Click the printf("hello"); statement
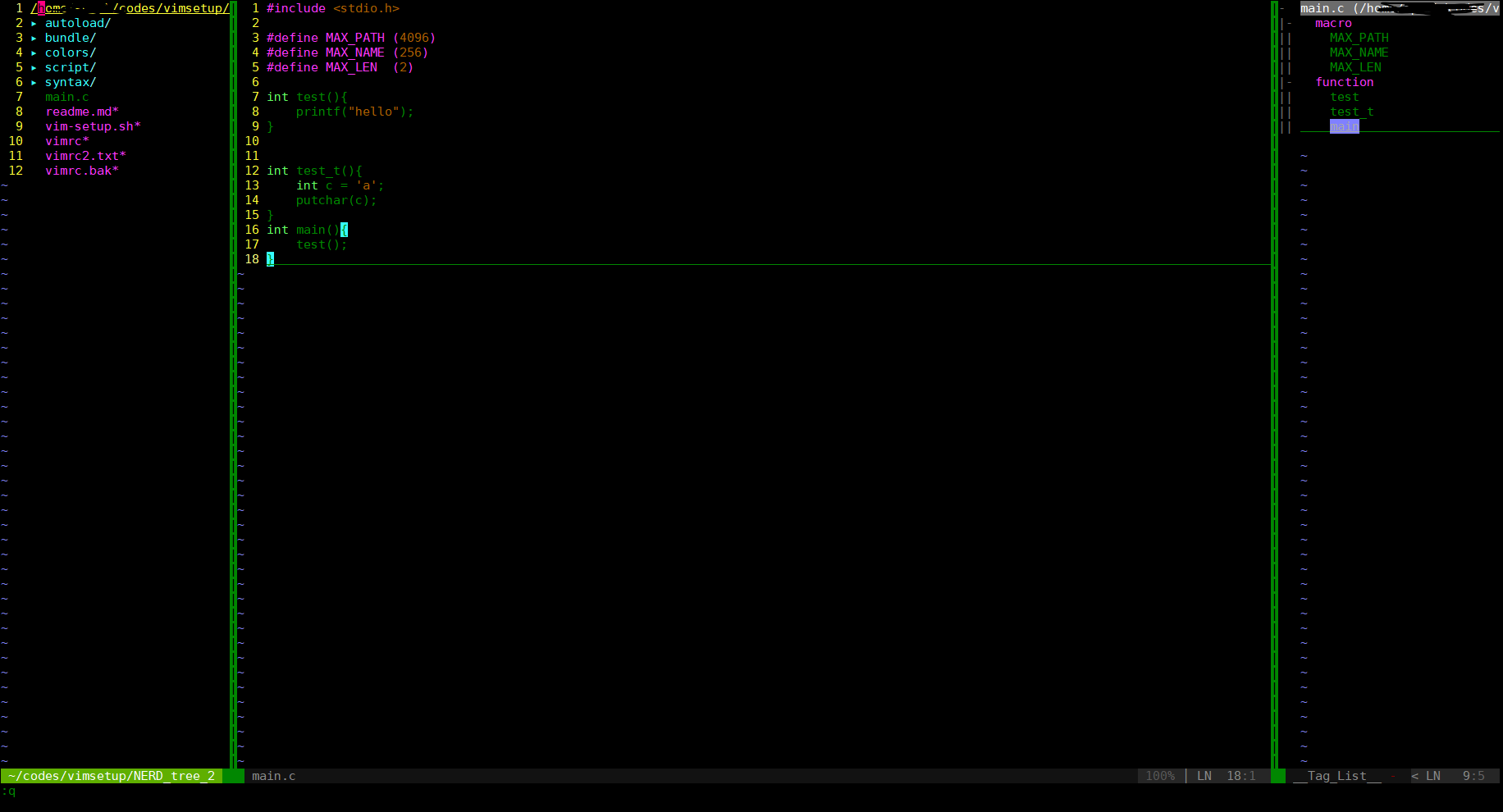1503x812 pixels. tap(355, 112)
